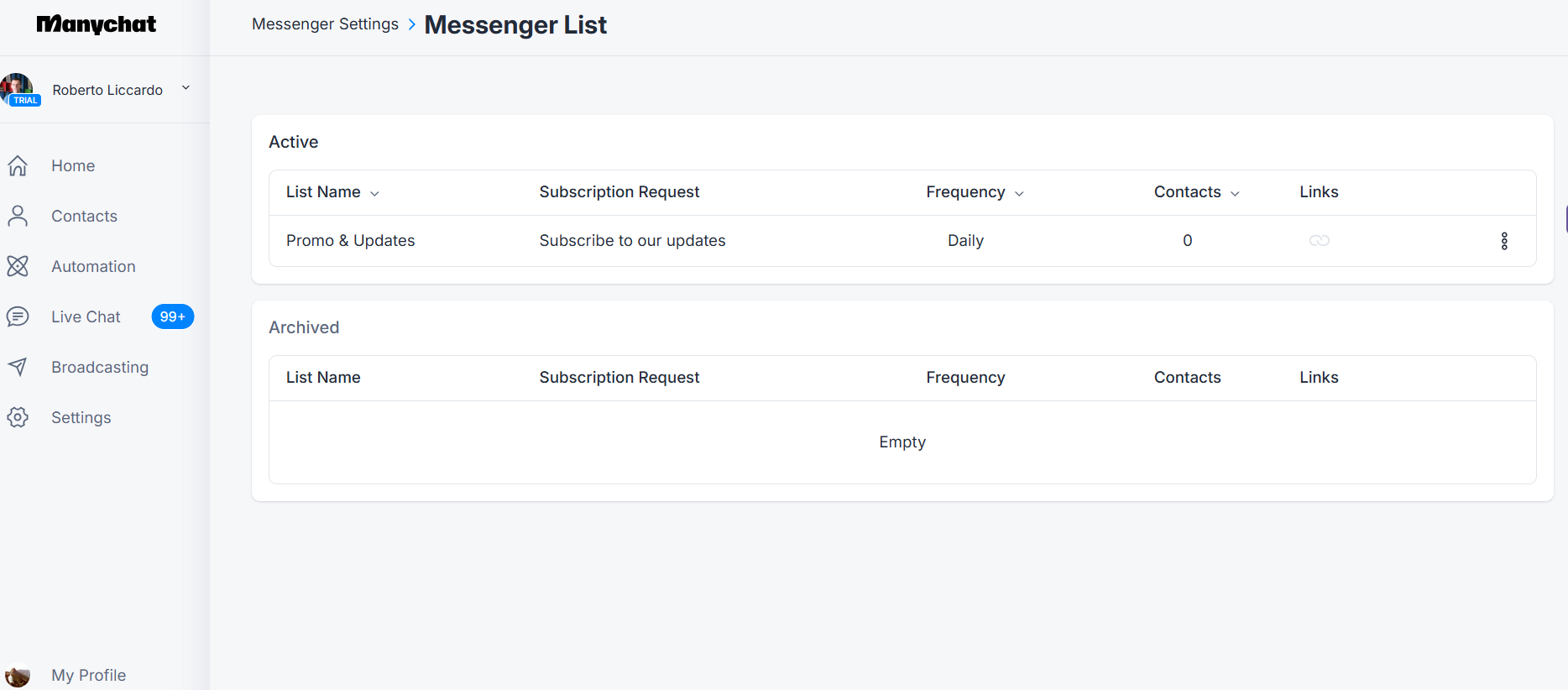The image size is (1568, 690).
Task: Click the Settings gear icon
Action: point(18,417)
